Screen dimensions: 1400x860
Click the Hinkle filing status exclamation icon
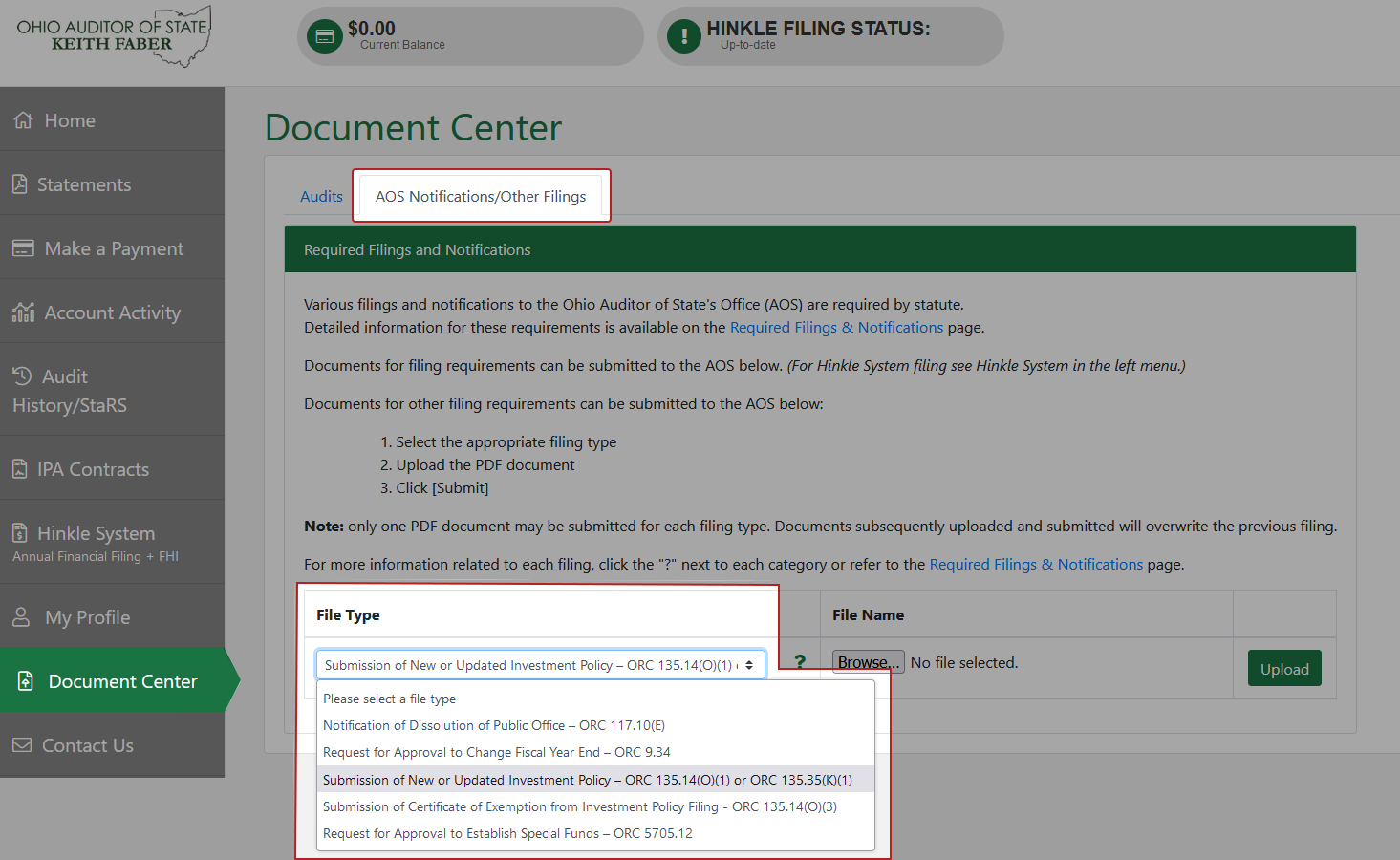[x=684, y=36]
